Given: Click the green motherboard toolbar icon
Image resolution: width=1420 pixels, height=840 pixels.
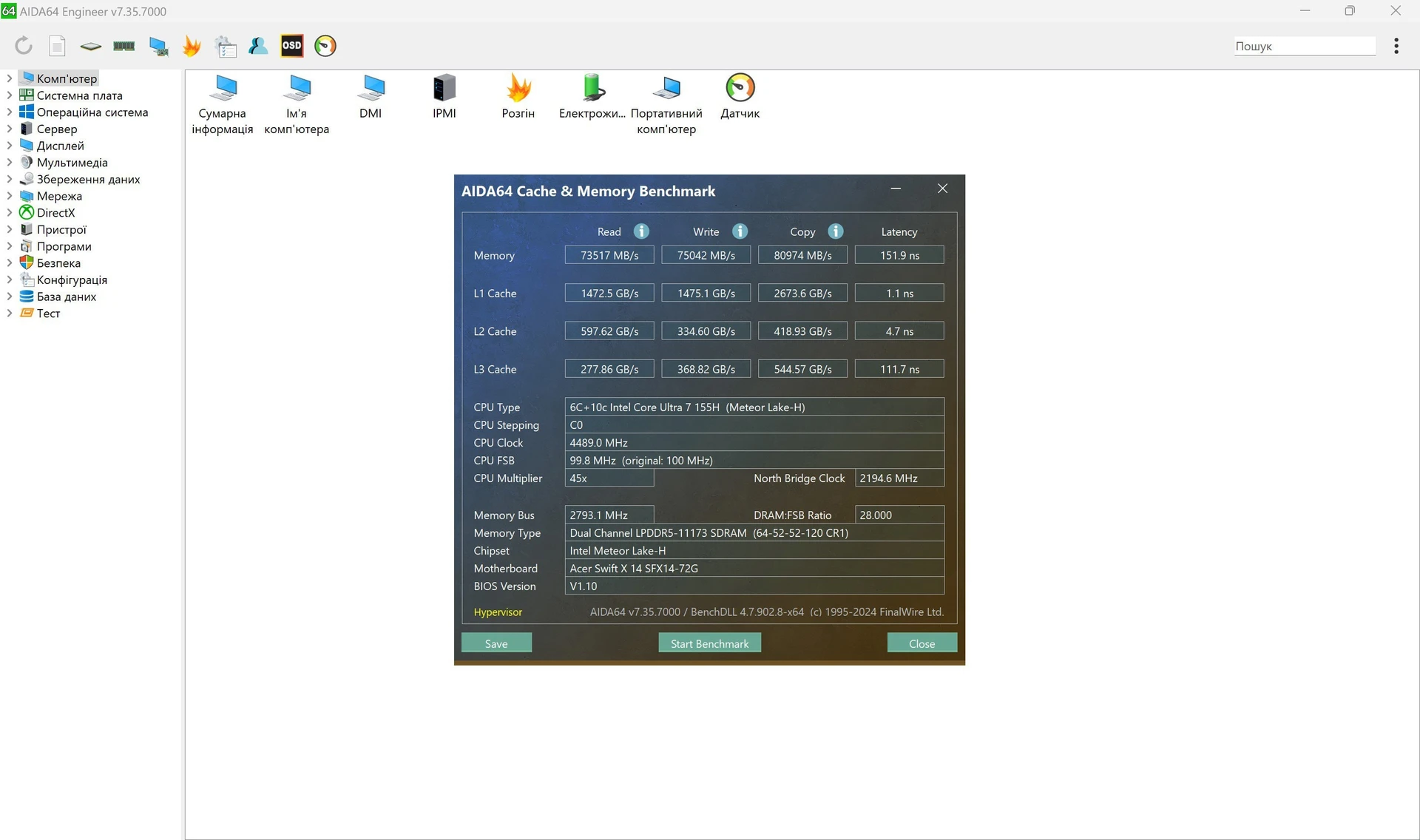Looking at the screenshot, I should [x=90, y=46].
